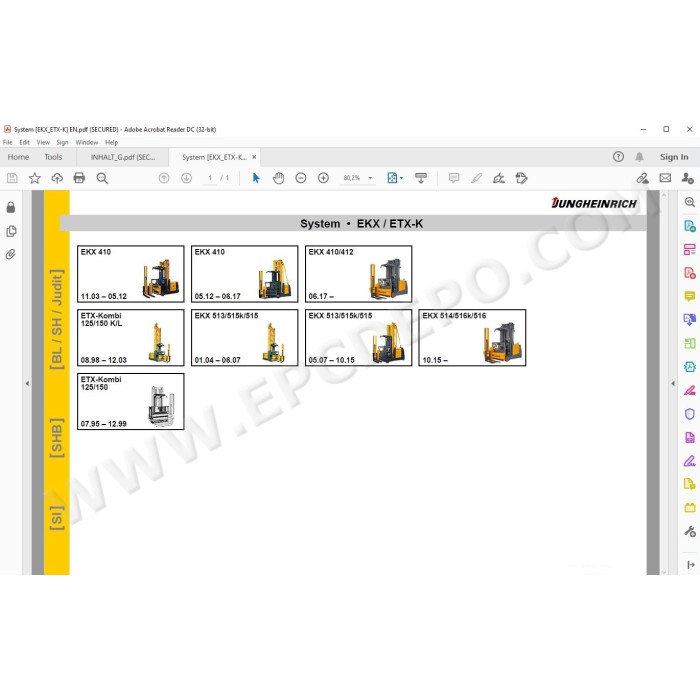
Task: Collapse right pane with side arrow
Action: coord(673,383)
